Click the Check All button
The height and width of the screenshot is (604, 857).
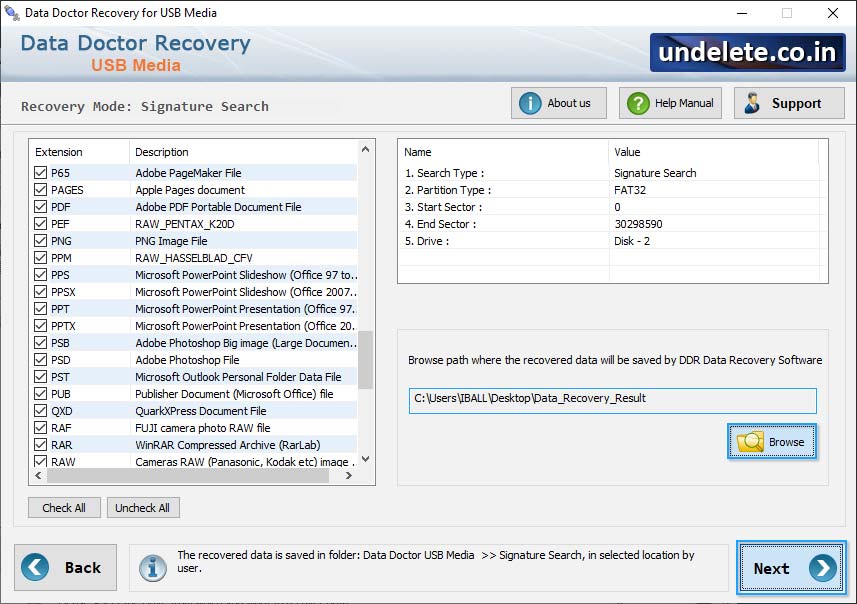(64, 507)
